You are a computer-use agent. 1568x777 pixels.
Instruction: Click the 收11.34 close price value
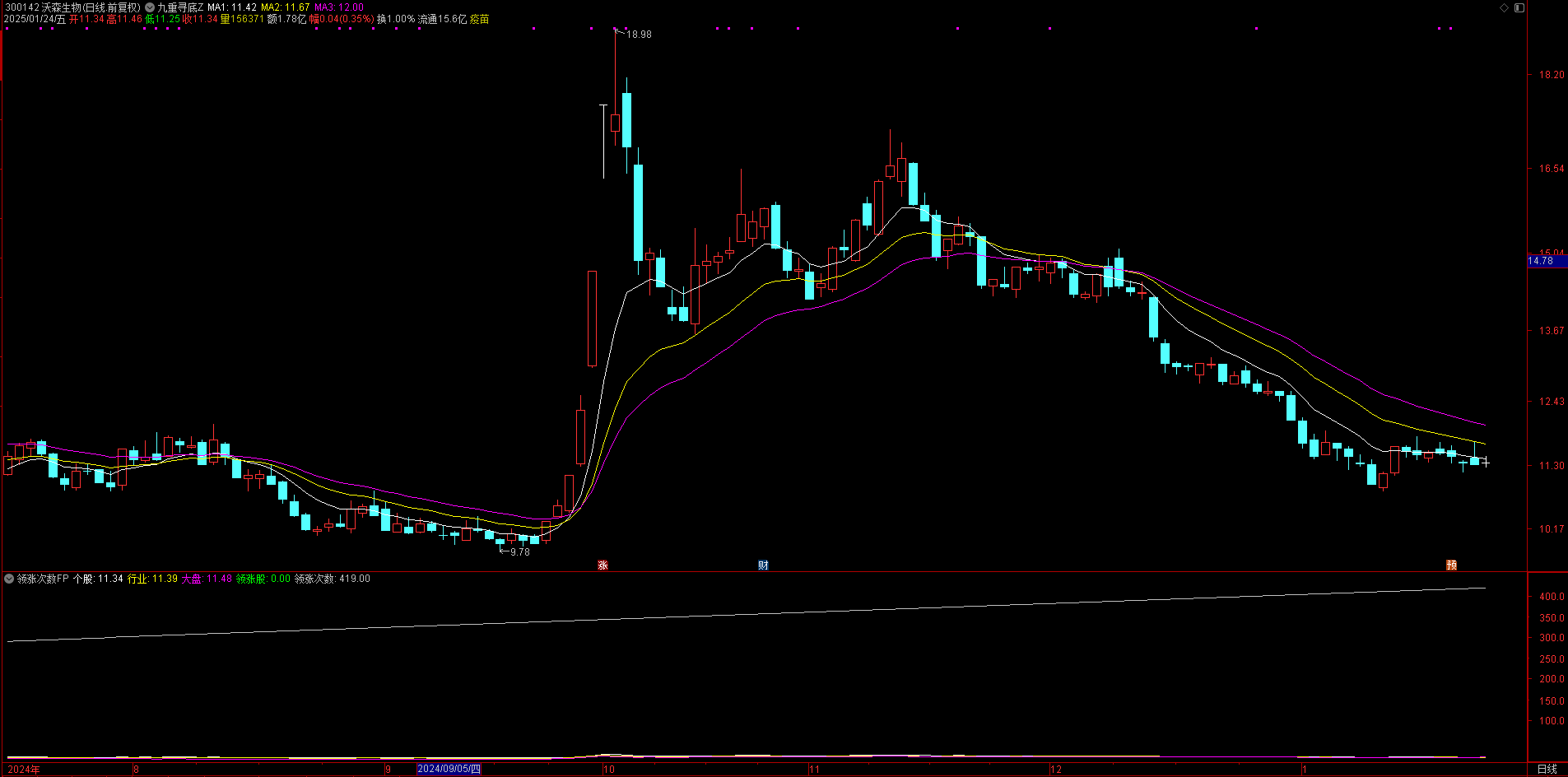[x=201, y=19]
